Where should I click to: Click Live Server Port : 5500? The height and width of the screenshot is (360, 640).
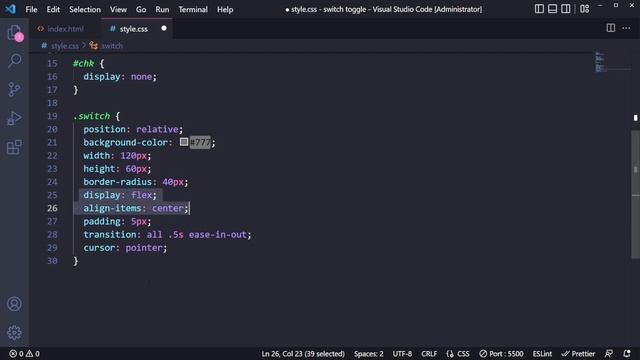(x=501, y=354)
